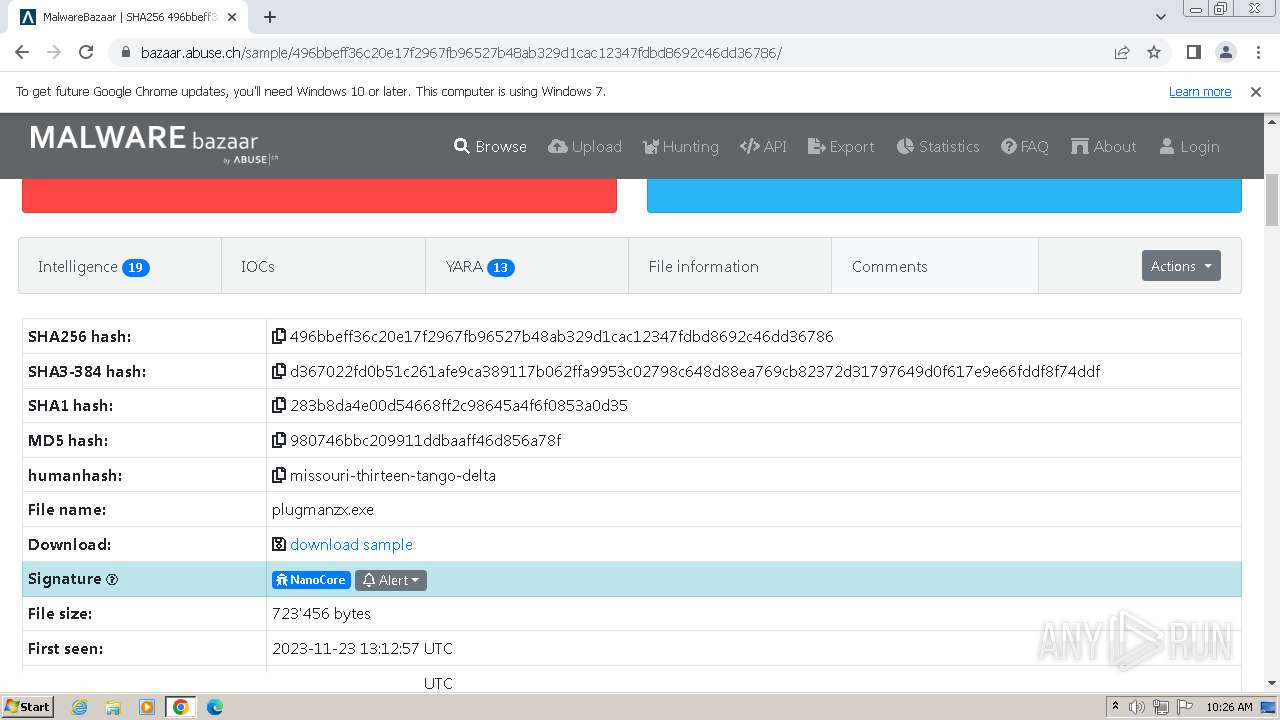Open the About page

pos(1104,146)
